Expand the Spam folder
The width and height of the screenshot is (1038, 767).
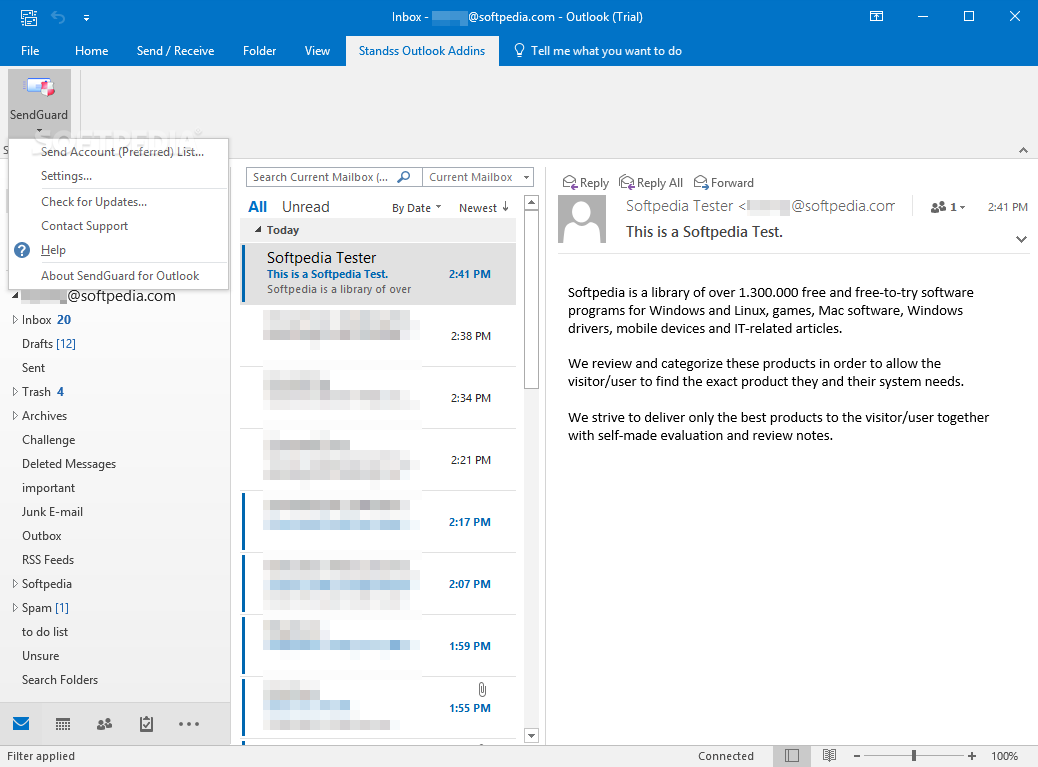[x=15, y=608]
